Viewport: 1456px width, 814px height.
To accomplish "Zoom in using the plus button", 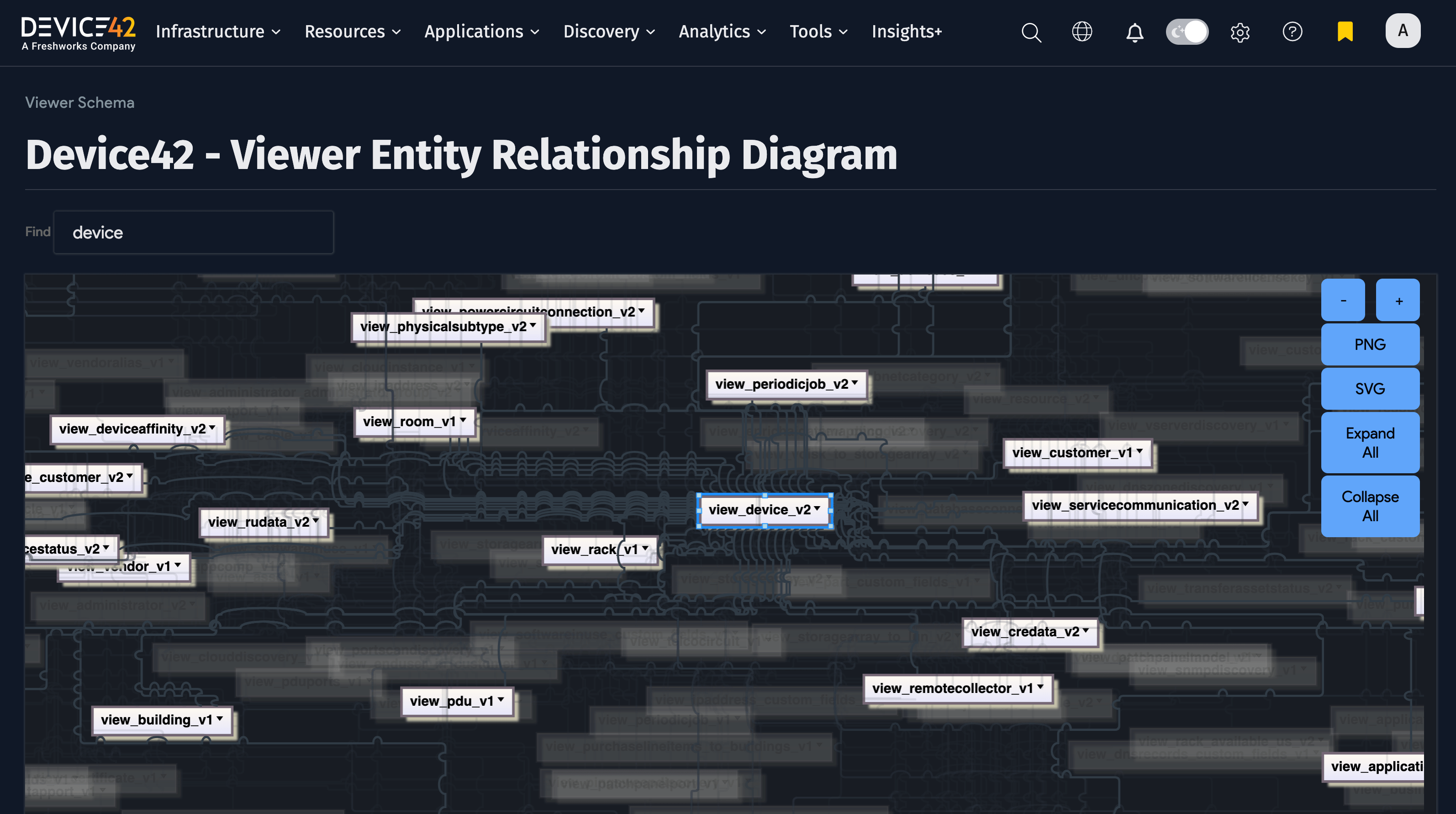I will pos(1398,300).
